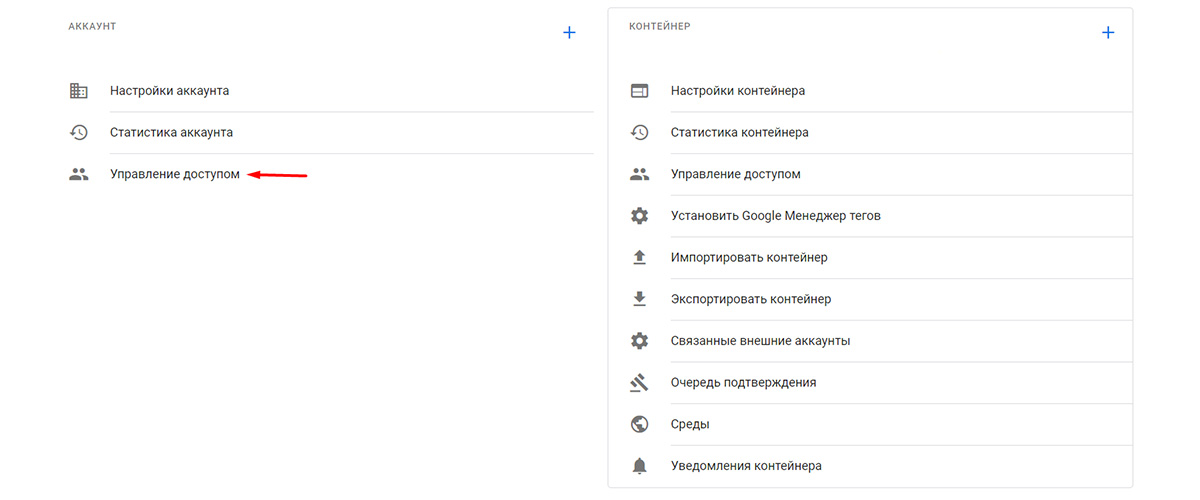Click the gavel icon for approval queue
This screenshot has height=500, width=1200.
640,382
